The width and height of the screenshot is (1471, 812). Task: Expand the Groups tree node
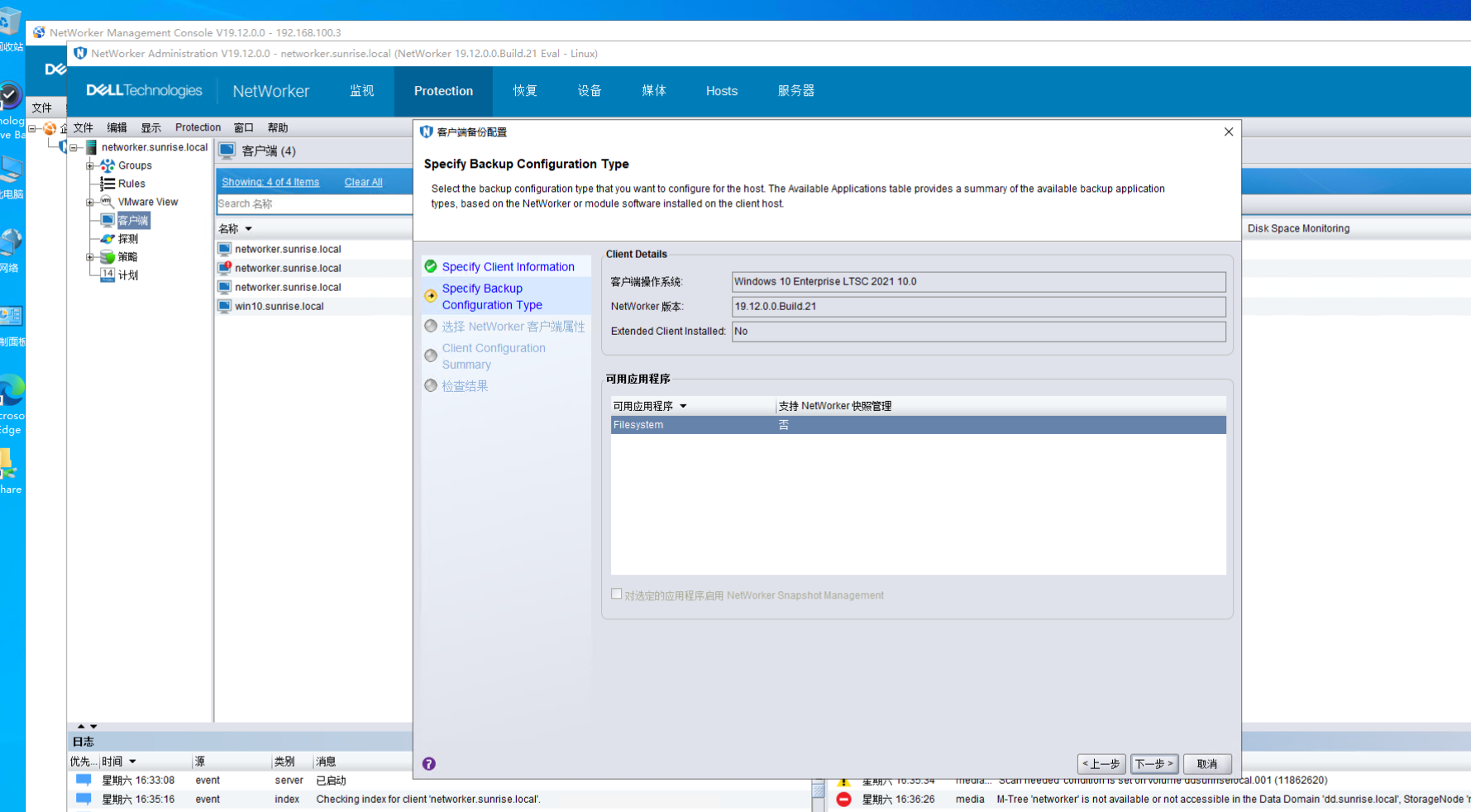pos(89,165)
